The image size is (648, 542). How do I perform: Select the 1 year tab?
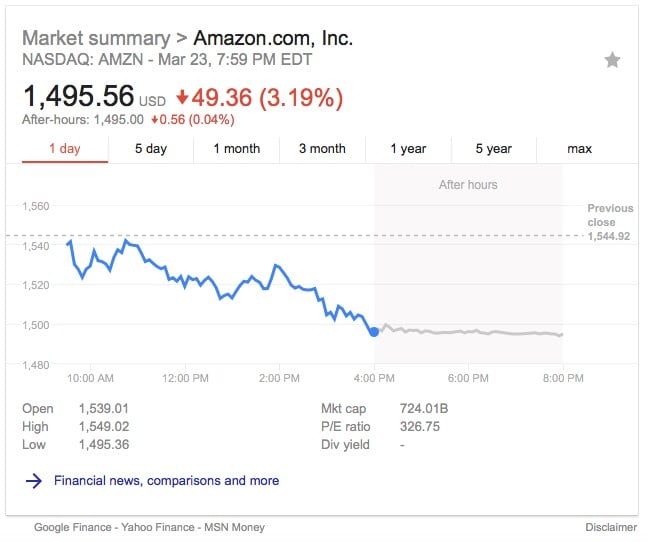pos(408,149)
